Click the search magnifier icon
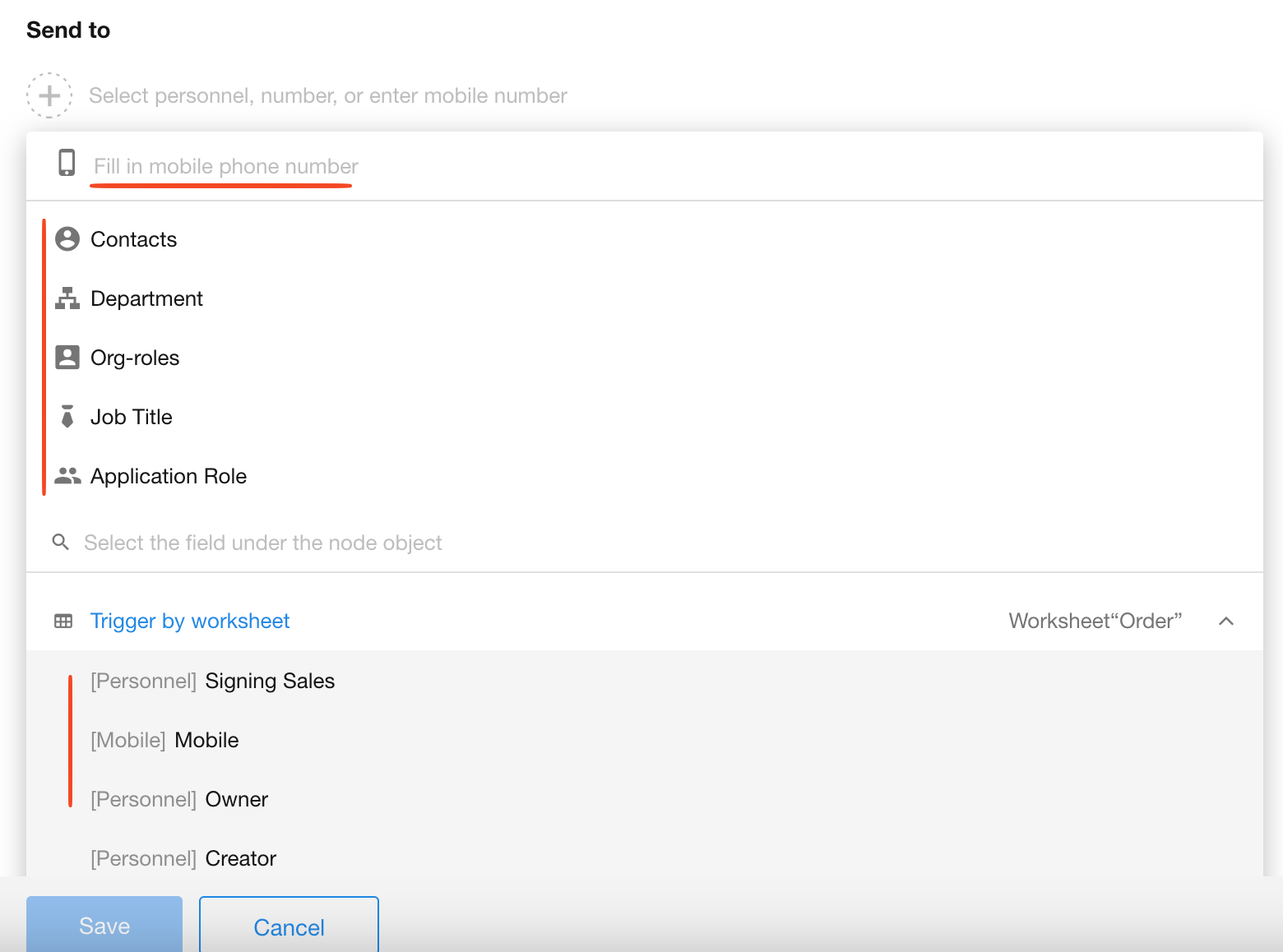The image size is (1283, 952). pyautogui.click(x=60, y=542)
